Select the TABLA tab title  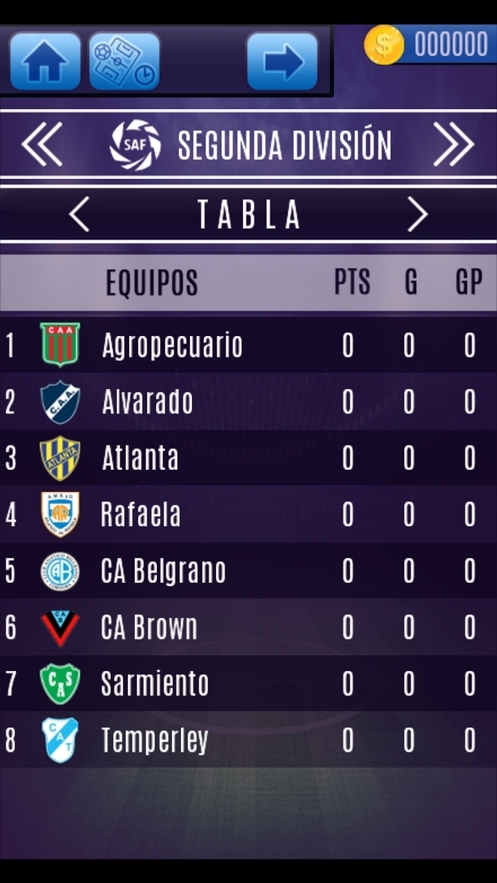(249, 215)
